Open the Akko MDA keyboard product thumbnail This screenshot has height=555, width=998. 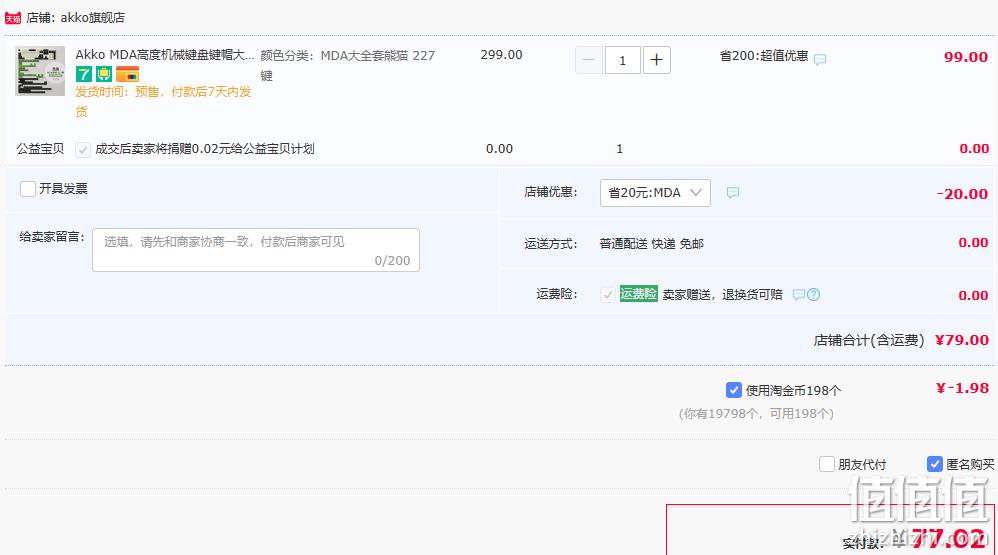40,71
